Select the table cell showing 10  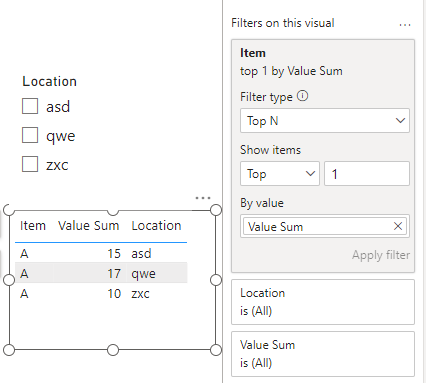point(114,294)
